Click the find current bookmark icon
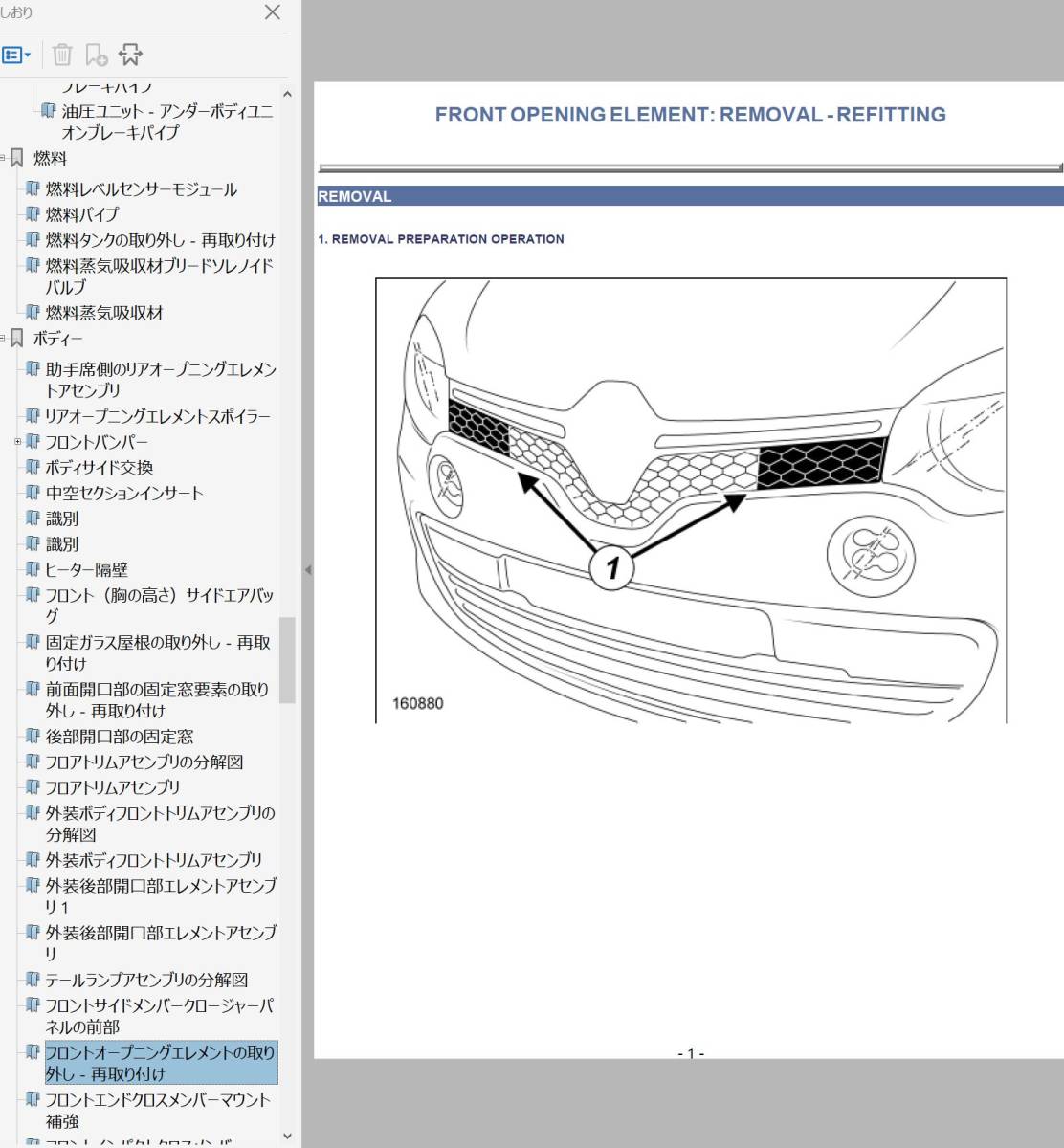 coord(129,55)
